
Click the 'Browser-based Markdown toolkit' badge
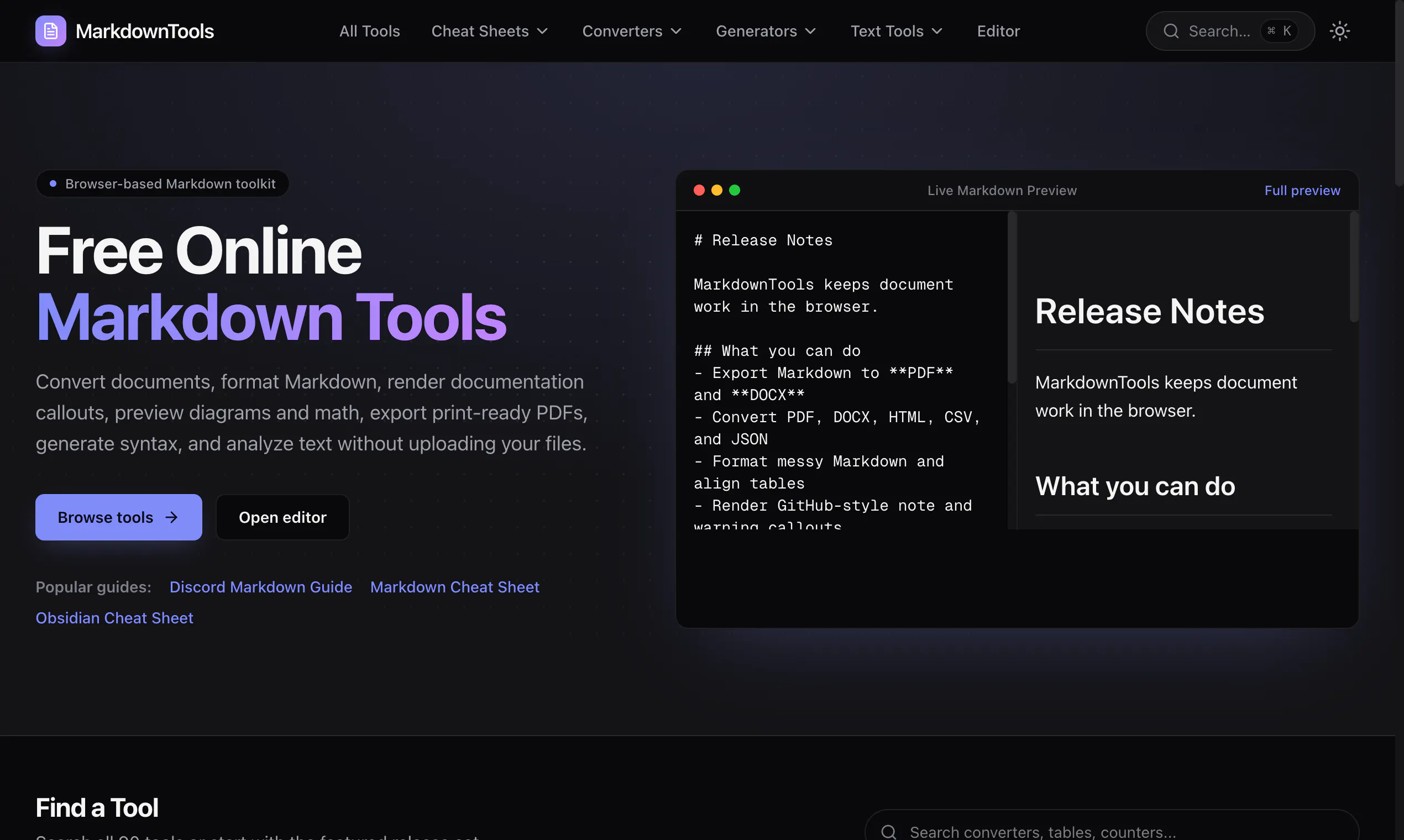coord(163,183)
